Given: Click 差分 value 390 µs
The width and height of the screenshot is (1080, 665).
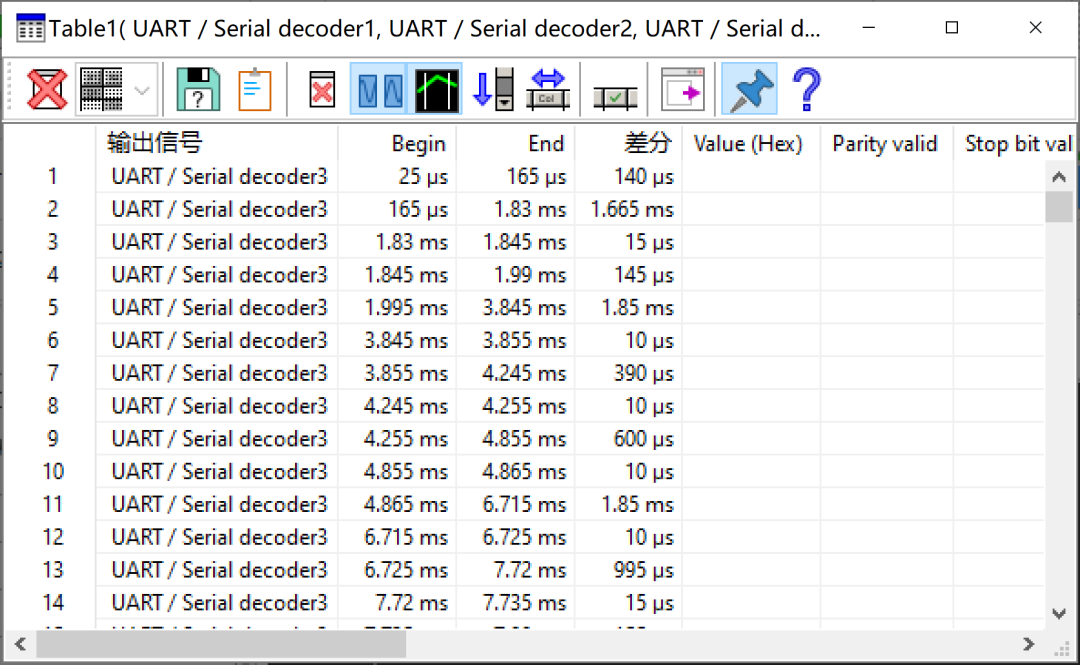Looking at the screenshot, I should (643, 374).
